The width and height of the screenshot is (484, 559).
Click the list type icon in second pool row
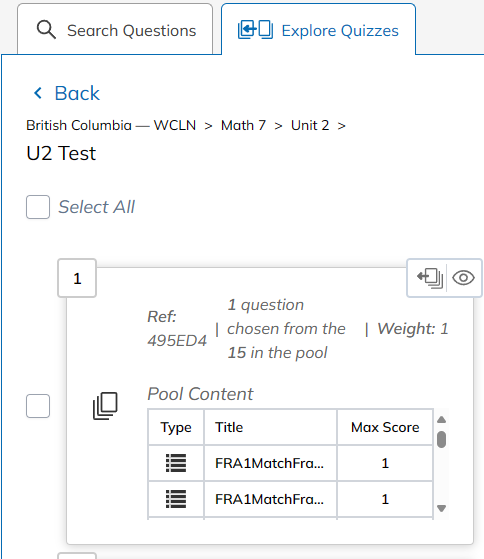(176, 499)
